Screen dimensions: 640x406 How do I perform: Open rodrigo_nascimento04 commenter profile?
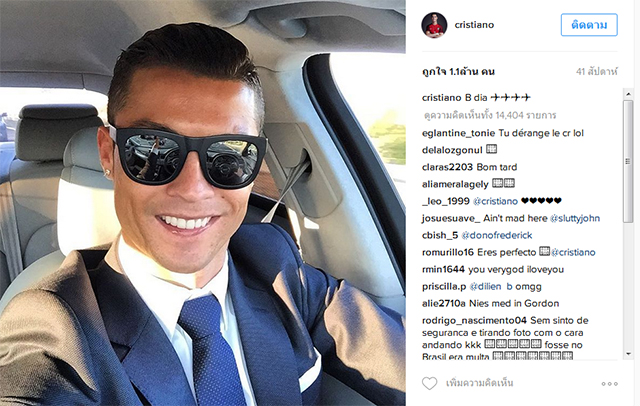474,320
